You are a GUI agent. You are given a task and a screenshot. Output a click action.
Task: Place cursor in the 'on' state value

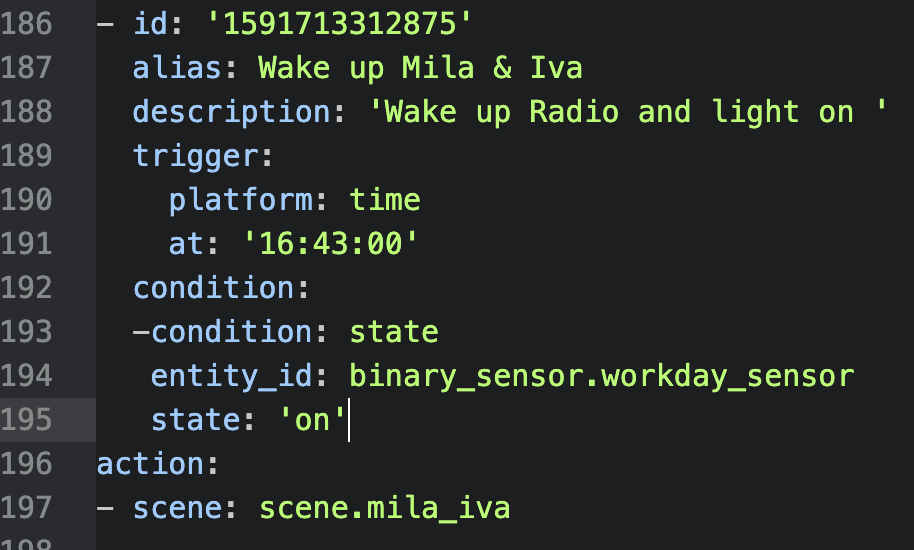click(312, 420)
